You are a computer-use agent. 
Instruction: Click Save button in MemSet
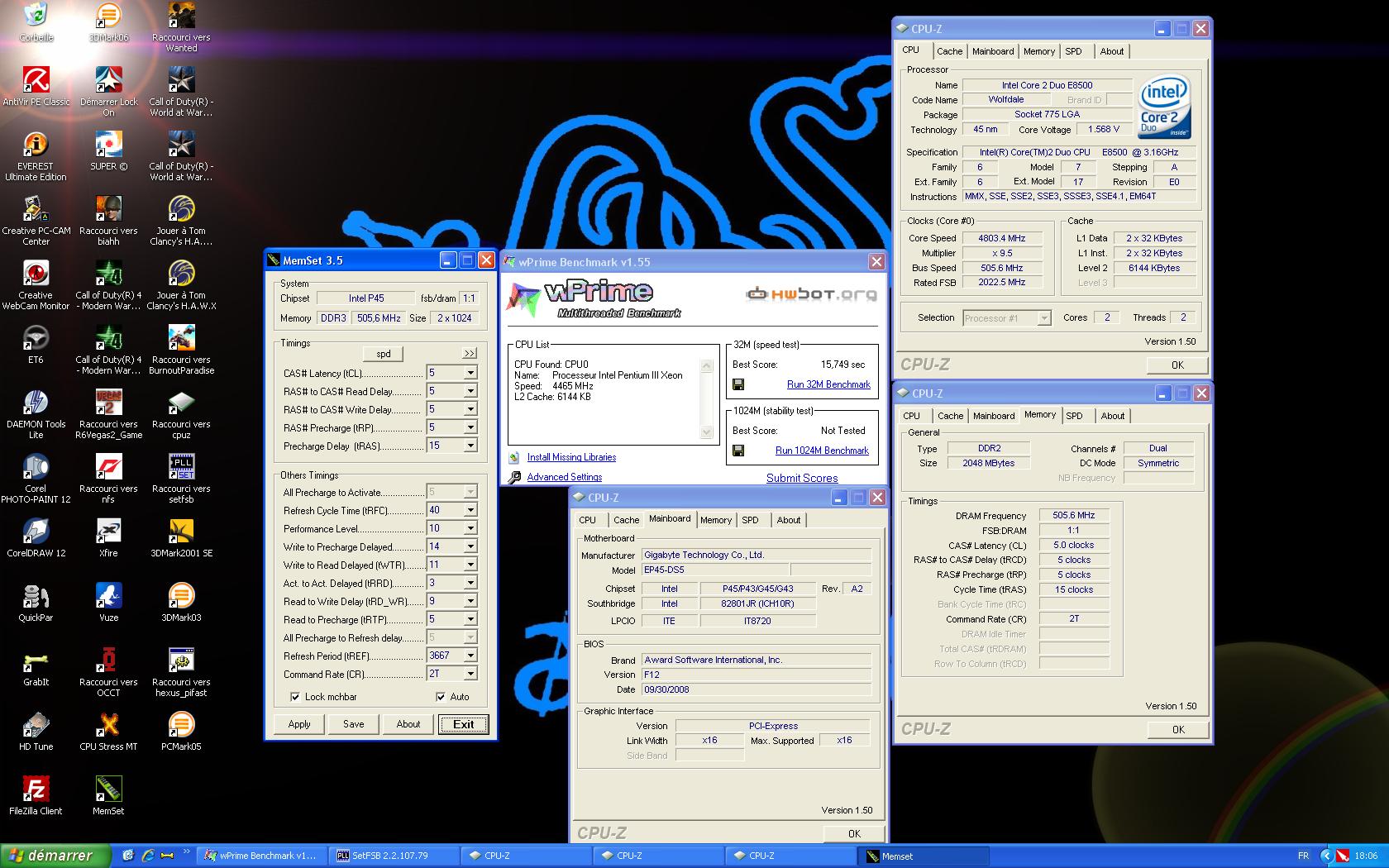354,724
